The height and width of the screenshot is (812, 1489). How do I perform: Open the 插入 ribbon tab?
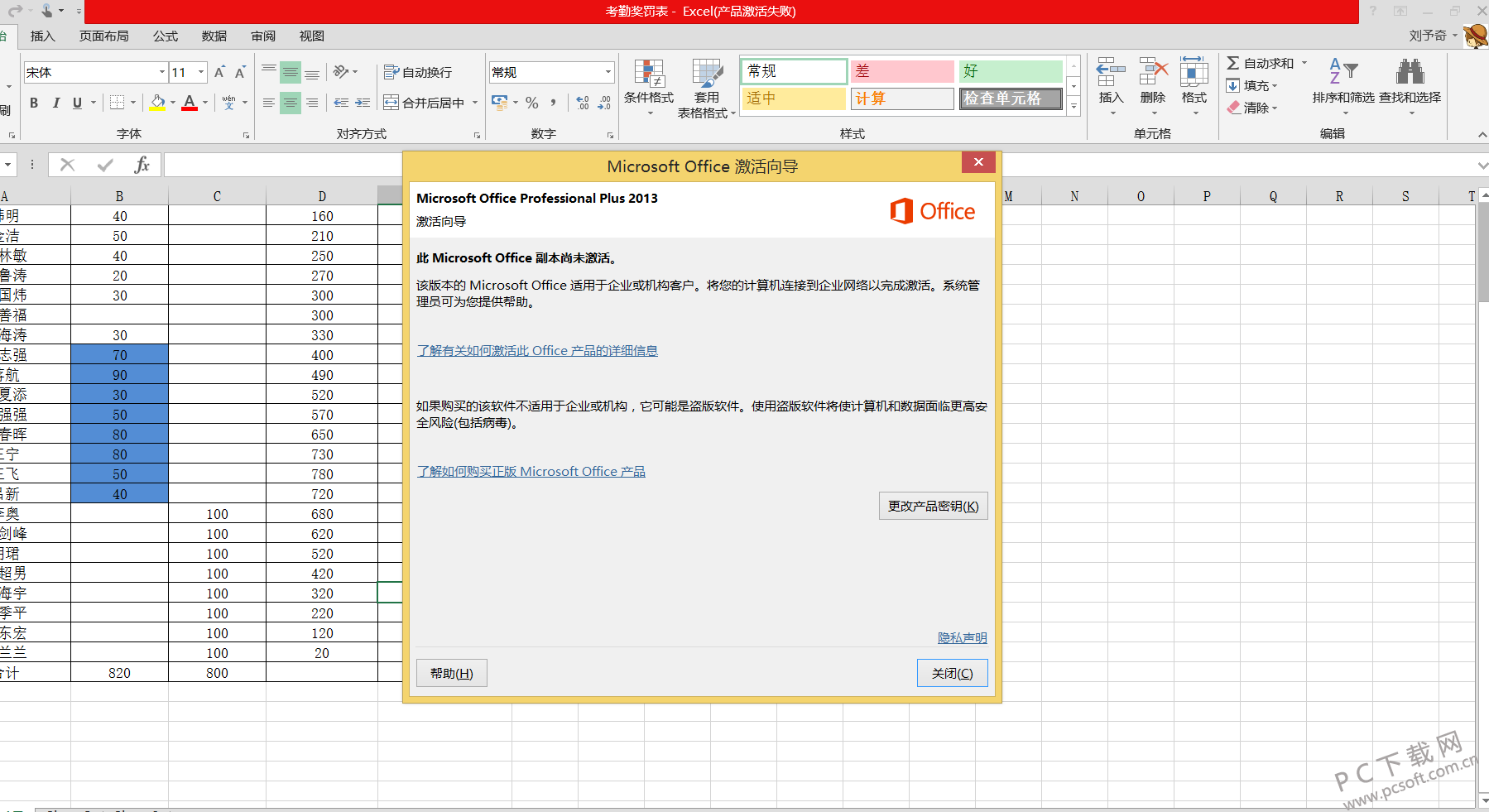click(42, 36)
